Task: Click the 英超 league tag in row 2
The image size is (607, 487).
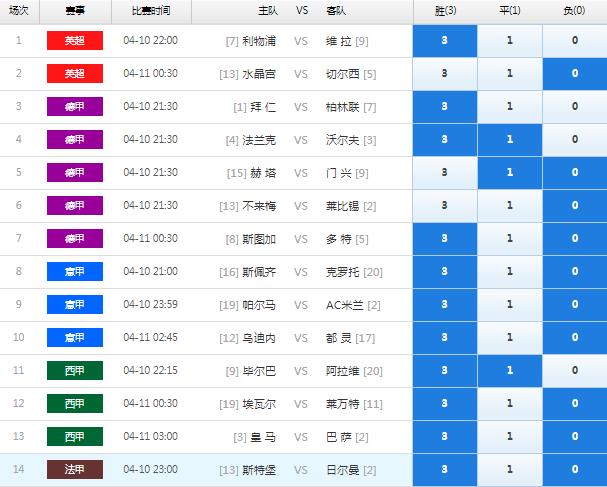Action: click(x=75, y=74)
